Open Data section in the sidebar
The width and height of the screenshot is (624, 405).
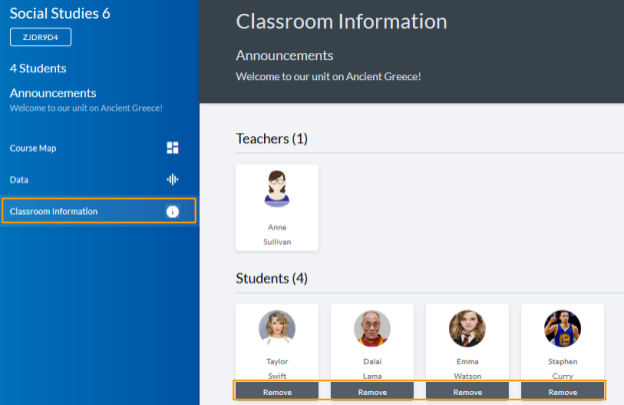click(x=99, y=179)
